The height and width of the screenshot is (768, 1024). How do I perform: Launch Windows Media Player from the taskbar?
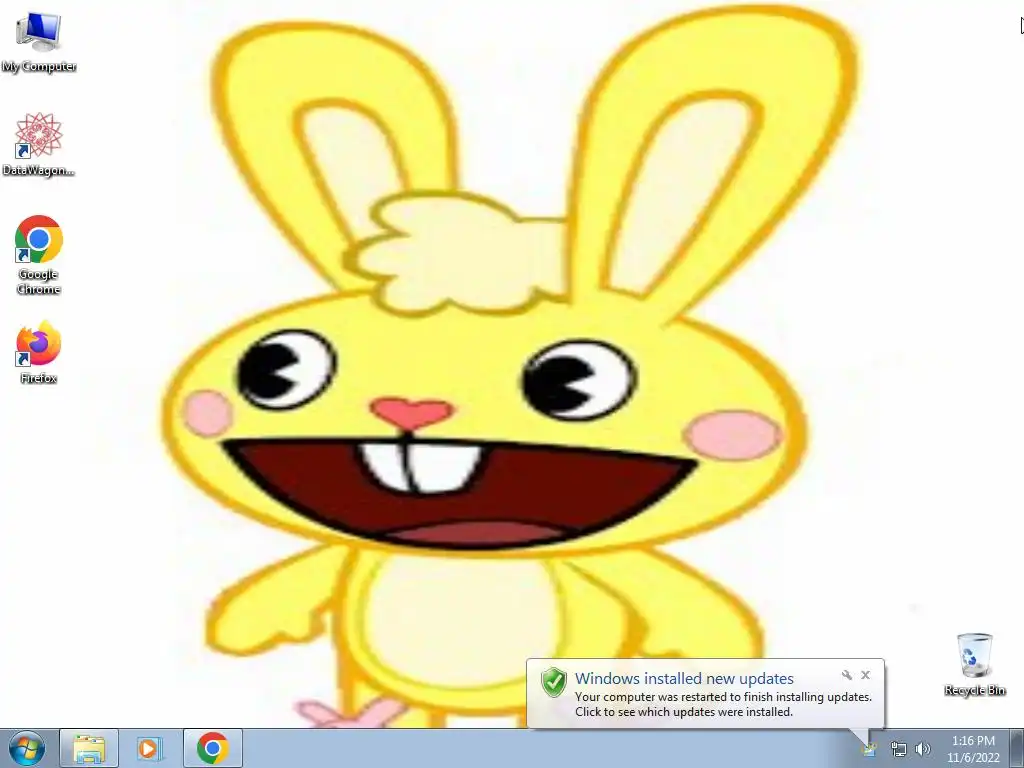pos(149,748)
